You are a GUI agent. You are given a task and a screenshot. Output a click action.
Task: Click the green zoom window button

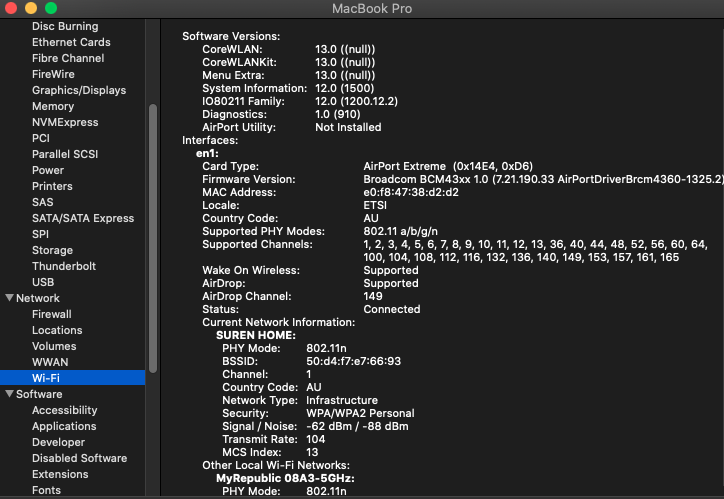click(51, 8)
